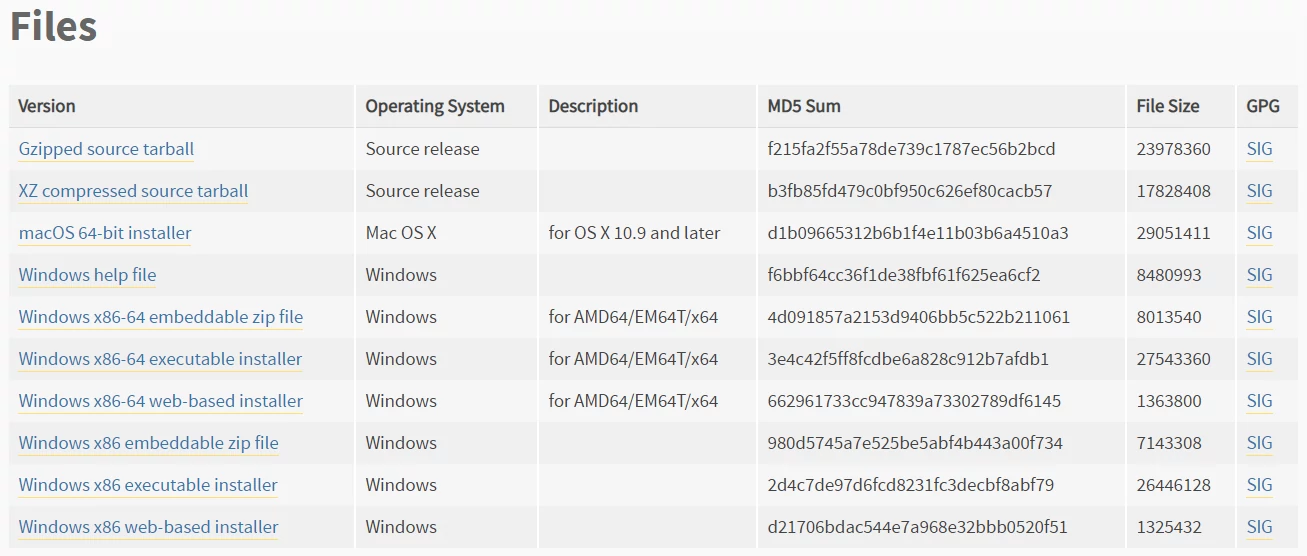
Task: Click SIG link for XZ compressed tarball
Action: click(x=1259, y=191)
